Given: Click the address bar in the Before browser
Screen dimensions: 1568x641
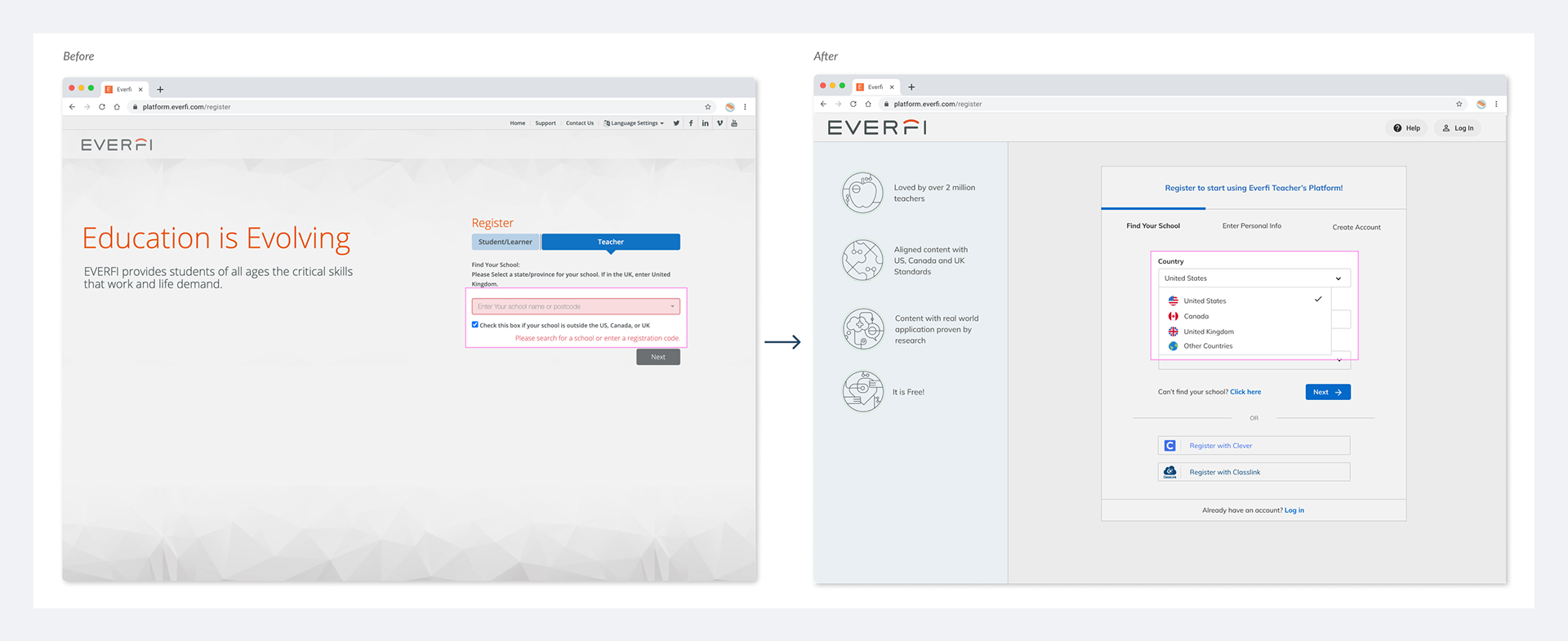Looking at the screenshot, I should coord(421,107).
